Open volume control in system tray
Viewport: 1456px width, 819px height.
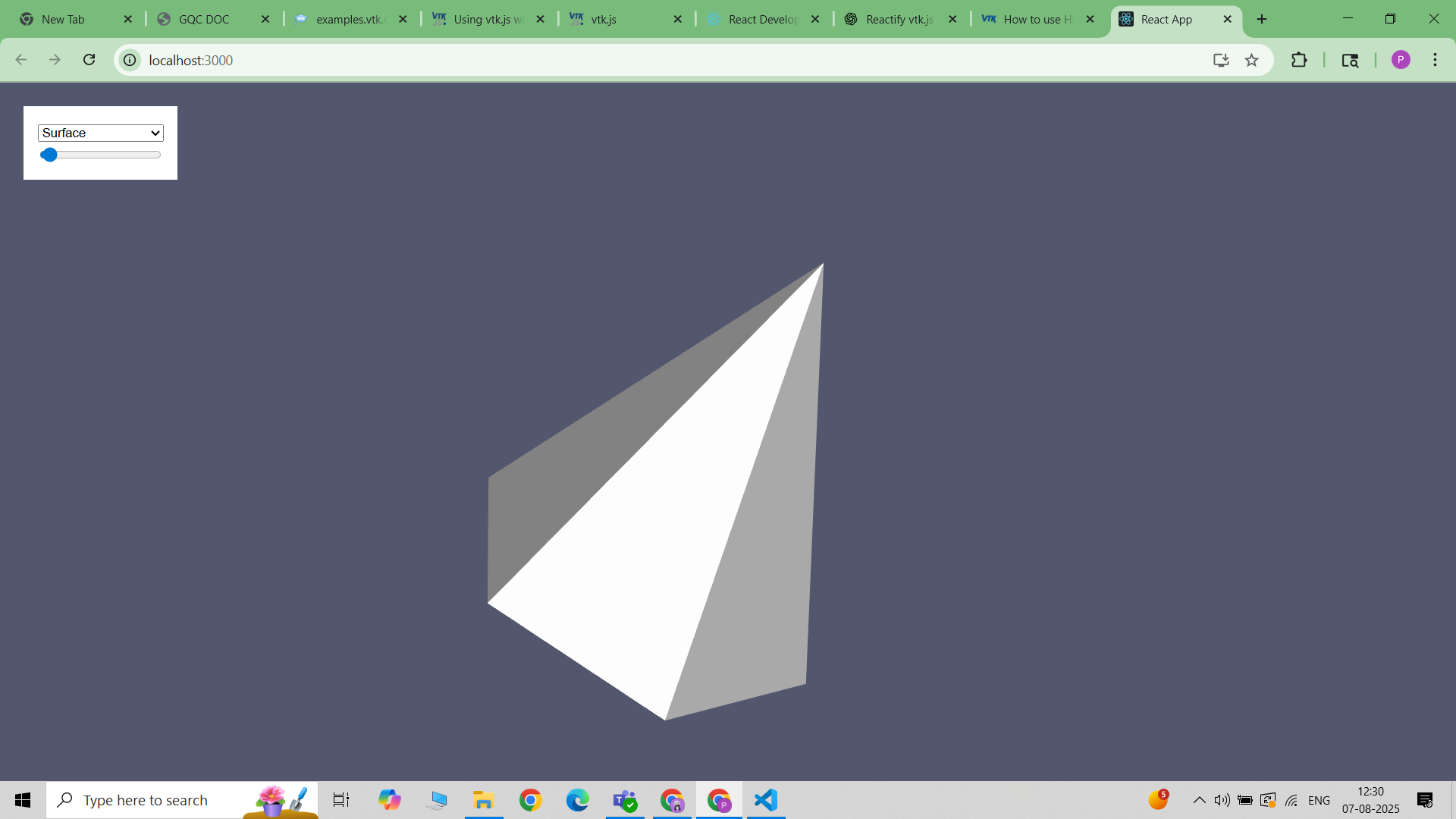[x=1222, y=800]
